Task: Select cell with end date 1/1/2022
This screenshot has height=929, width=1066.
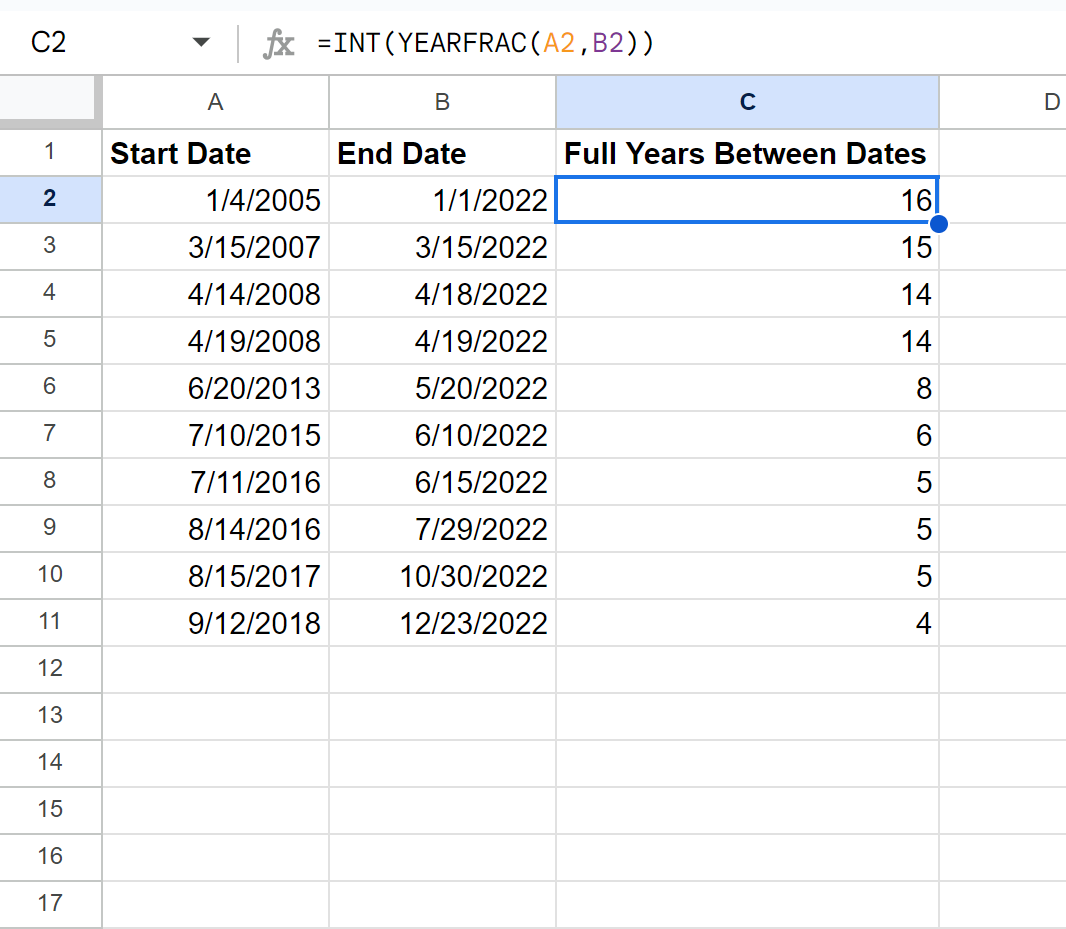Action: point(443,200)
